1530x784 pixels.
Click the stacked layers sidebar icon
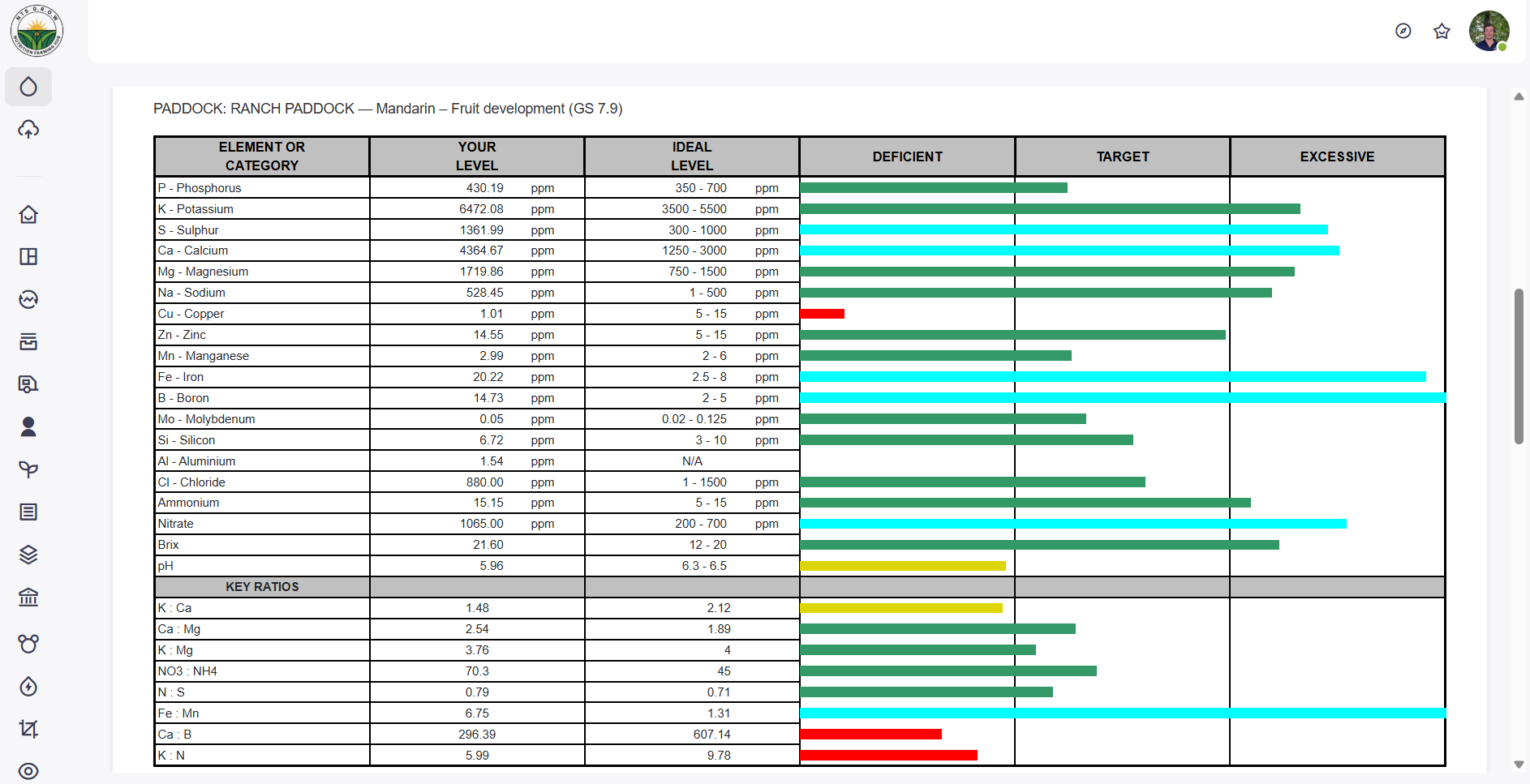[28, 555]
